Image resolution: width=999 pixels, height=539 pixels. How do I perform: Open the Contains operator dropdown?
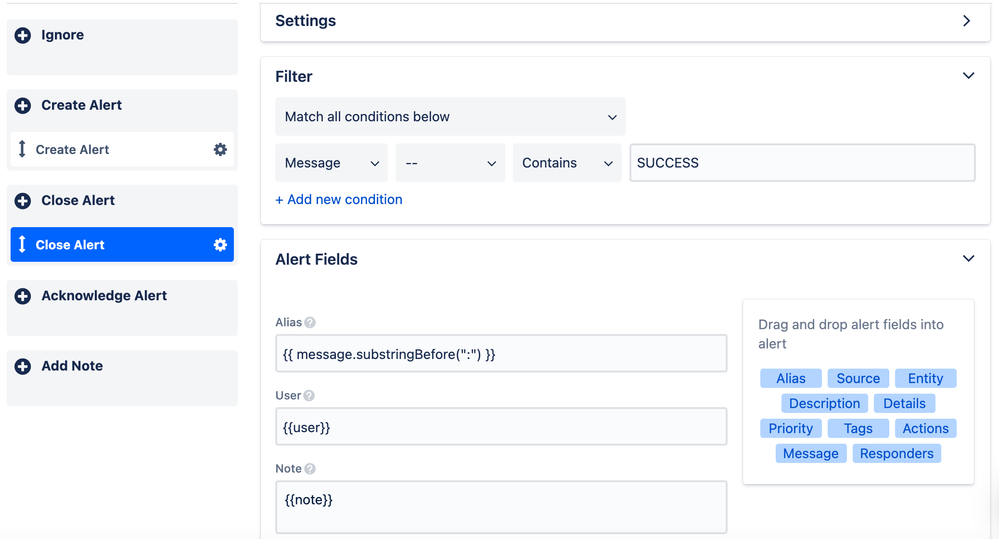(x=567, y=163)
